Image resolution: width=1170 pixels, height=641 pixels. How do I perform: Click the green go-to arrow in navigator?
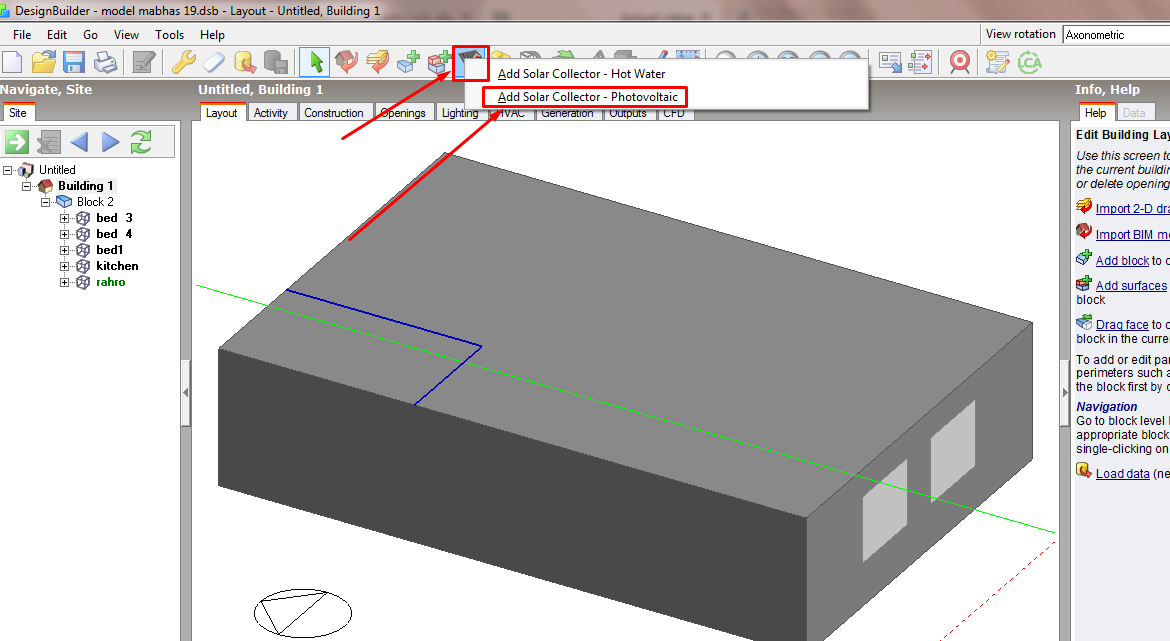pos(16,141)
